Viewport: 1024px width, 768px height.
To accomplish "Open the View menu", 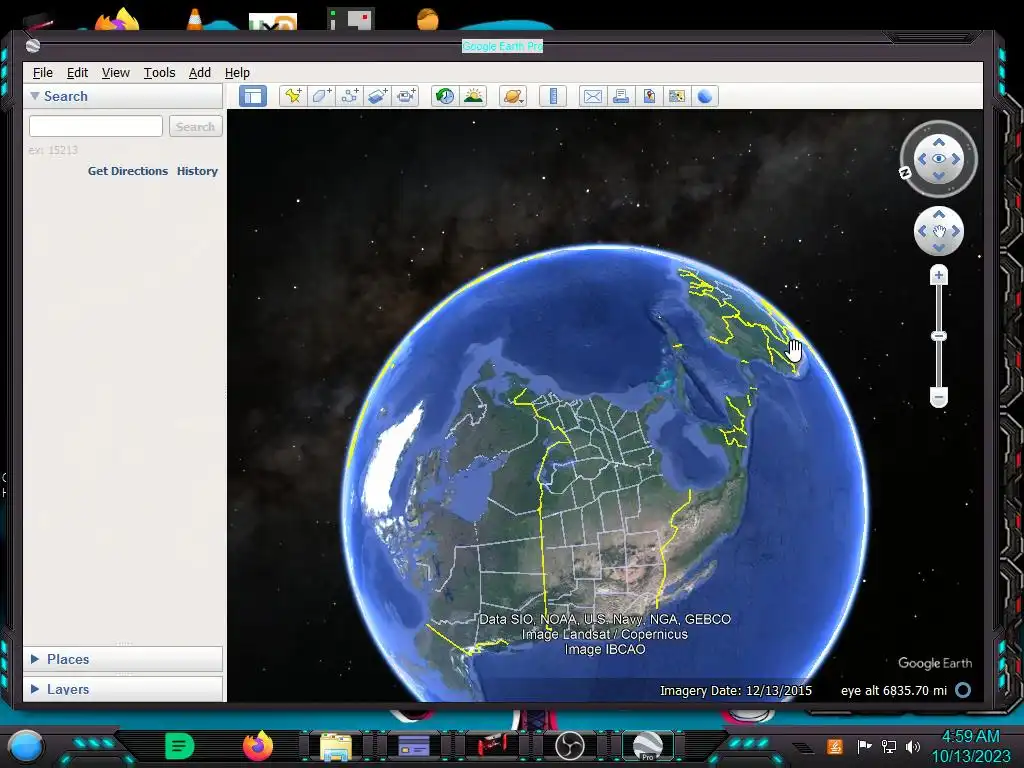I will coord(116,72).
